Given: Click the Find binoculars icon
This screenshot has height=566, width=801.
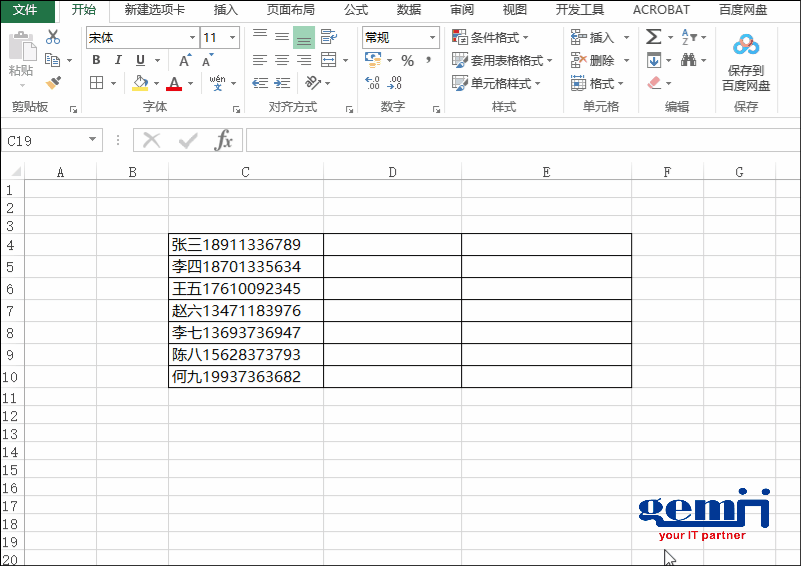Looking at the screenshot, I should 689,60.
